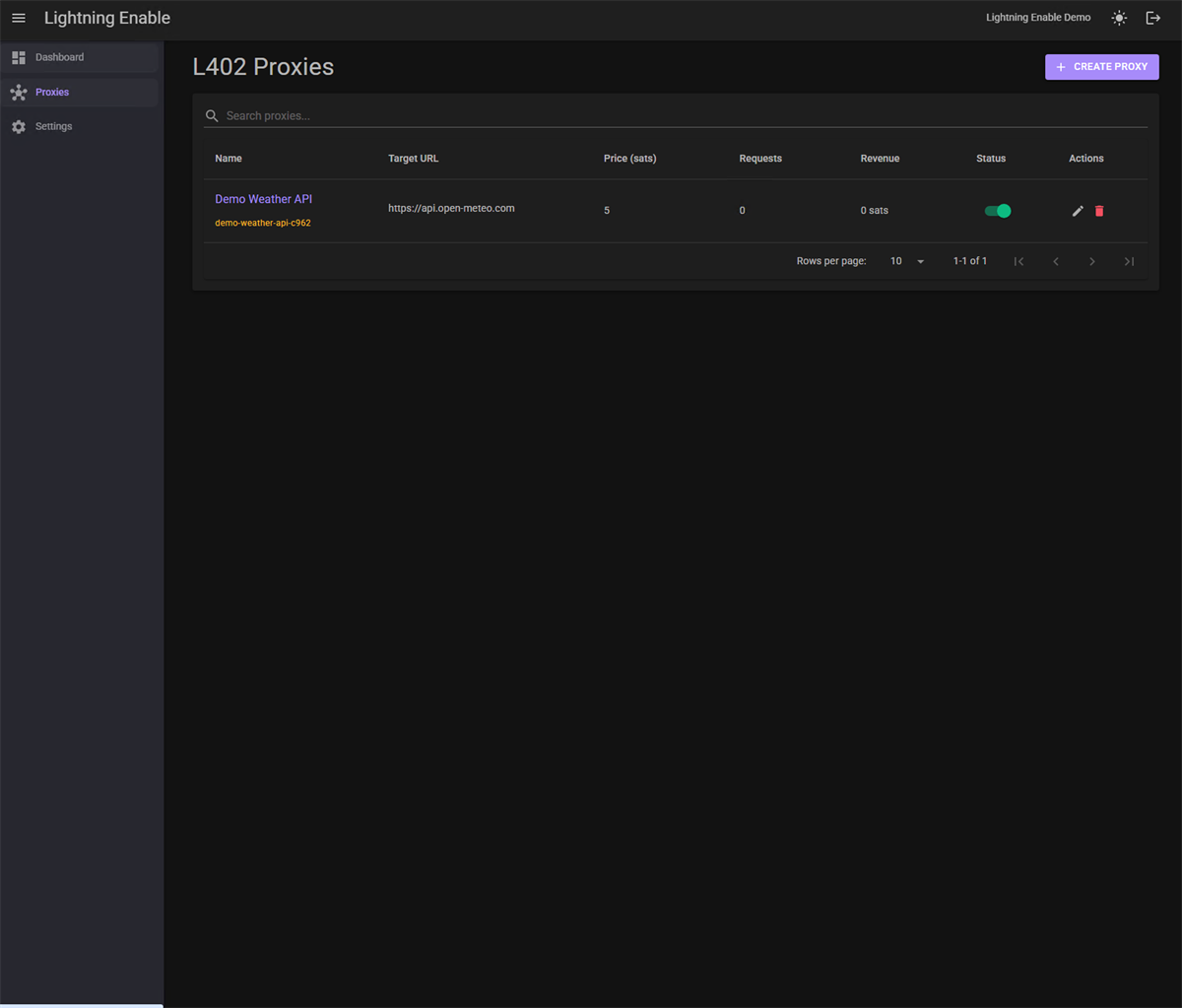
Task: Disable the Demo Weather API status switch
Action: [998, 211]
